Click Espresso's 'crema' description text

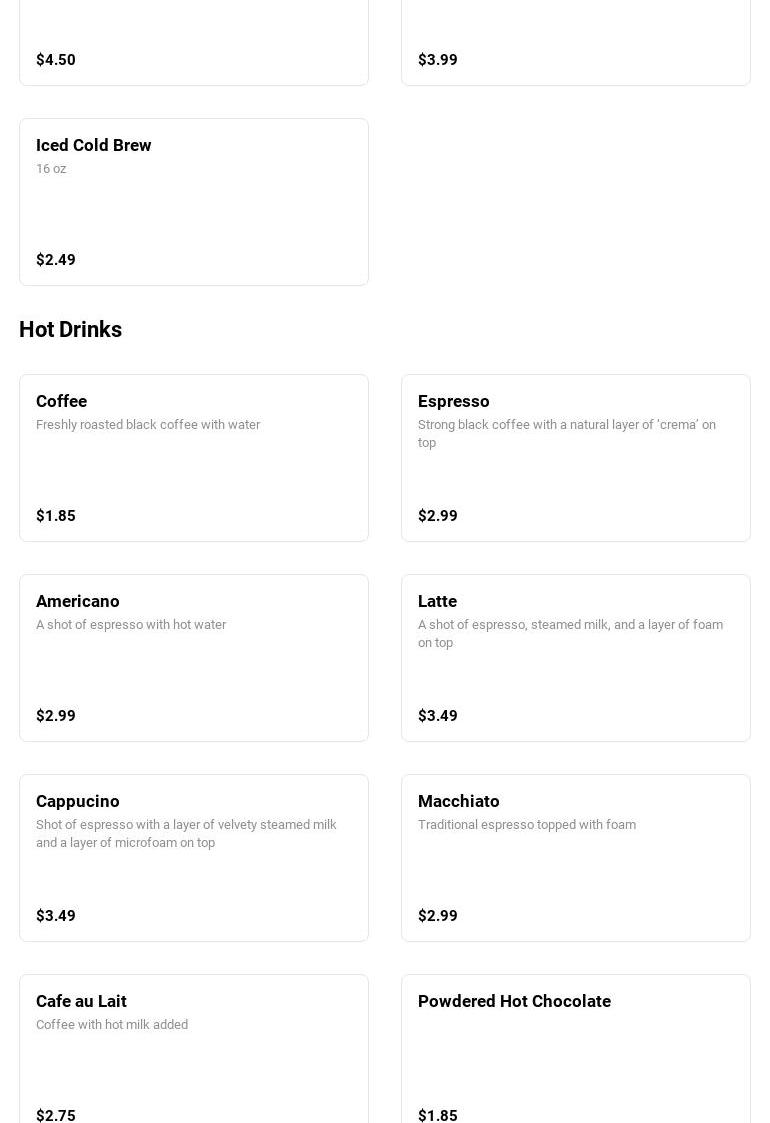click(567, 433)
